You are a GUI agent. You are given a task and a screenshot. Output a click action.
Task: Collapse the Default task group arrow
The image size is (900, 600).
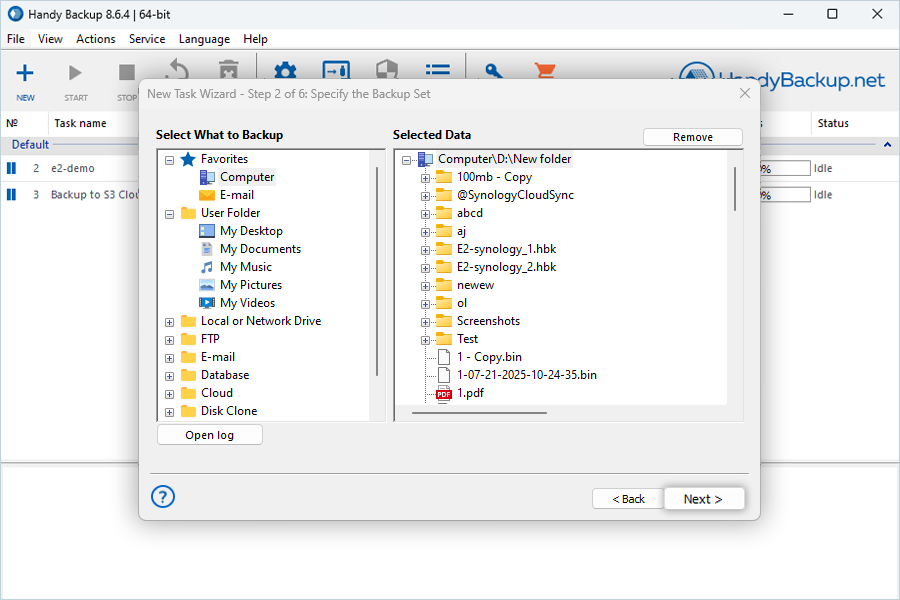pyautogui.click(x=887, y=145)
